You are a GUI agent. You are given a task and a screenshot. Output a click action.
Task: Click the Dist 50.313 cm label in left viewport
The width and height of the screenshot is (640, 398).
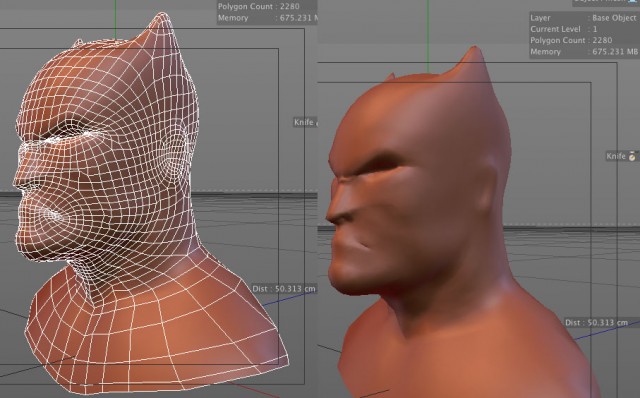284,289
